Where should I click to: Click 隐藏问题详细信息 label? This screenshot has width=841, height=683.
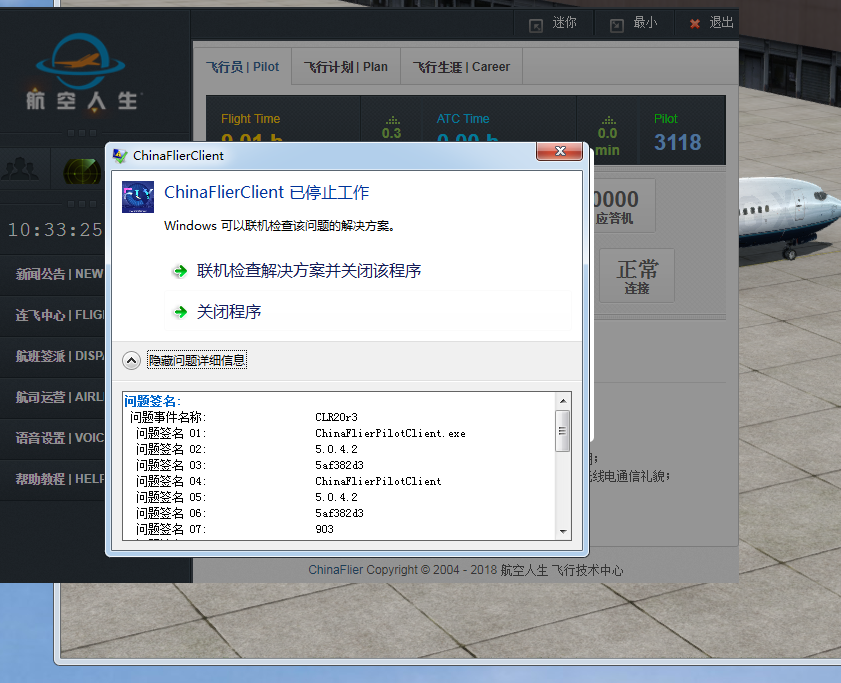tap(197, 361)
